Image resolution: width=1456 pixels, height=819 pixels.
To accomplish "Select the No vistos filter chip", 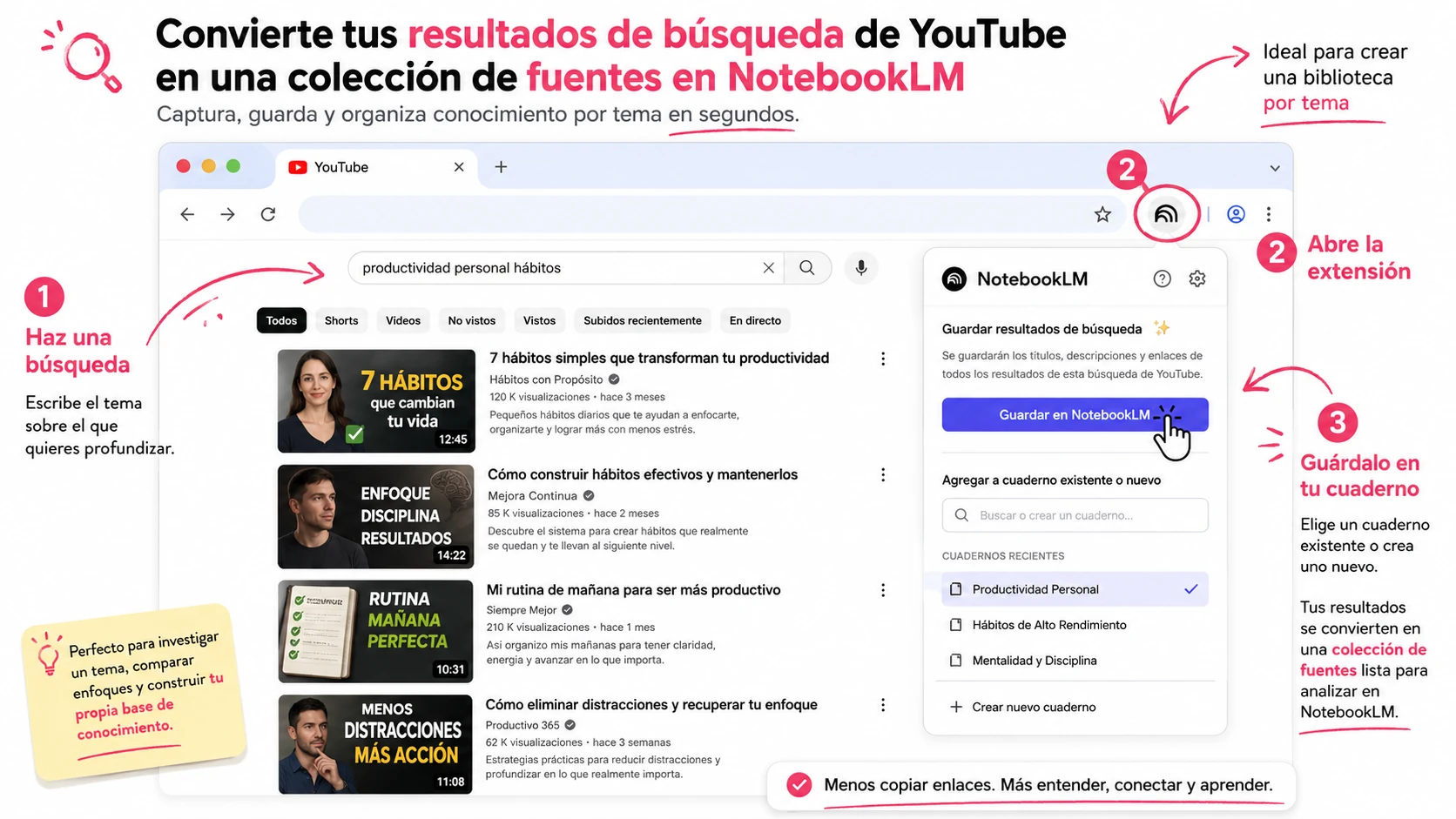I will click(472, 320).
